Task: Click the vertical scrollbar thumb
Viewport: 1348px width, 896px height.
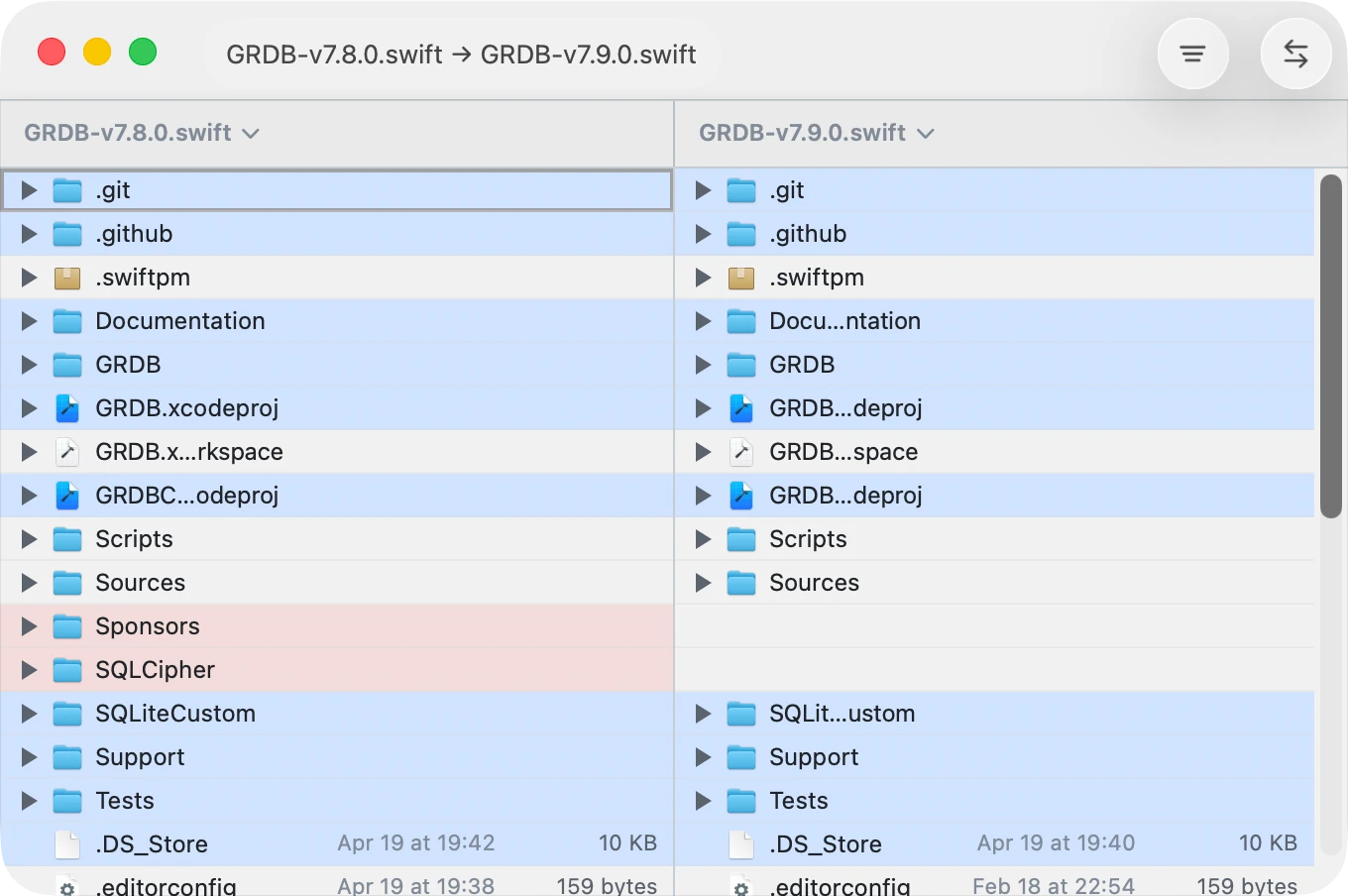Action: [1331, 347]
